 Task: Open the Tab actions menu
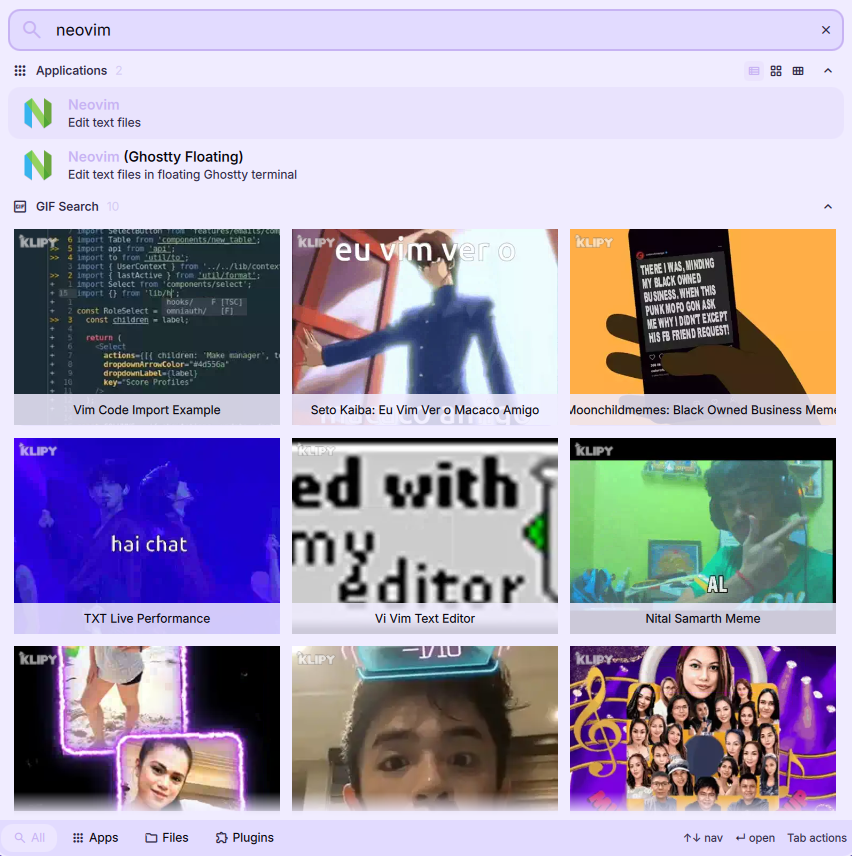tap(816, 837)
